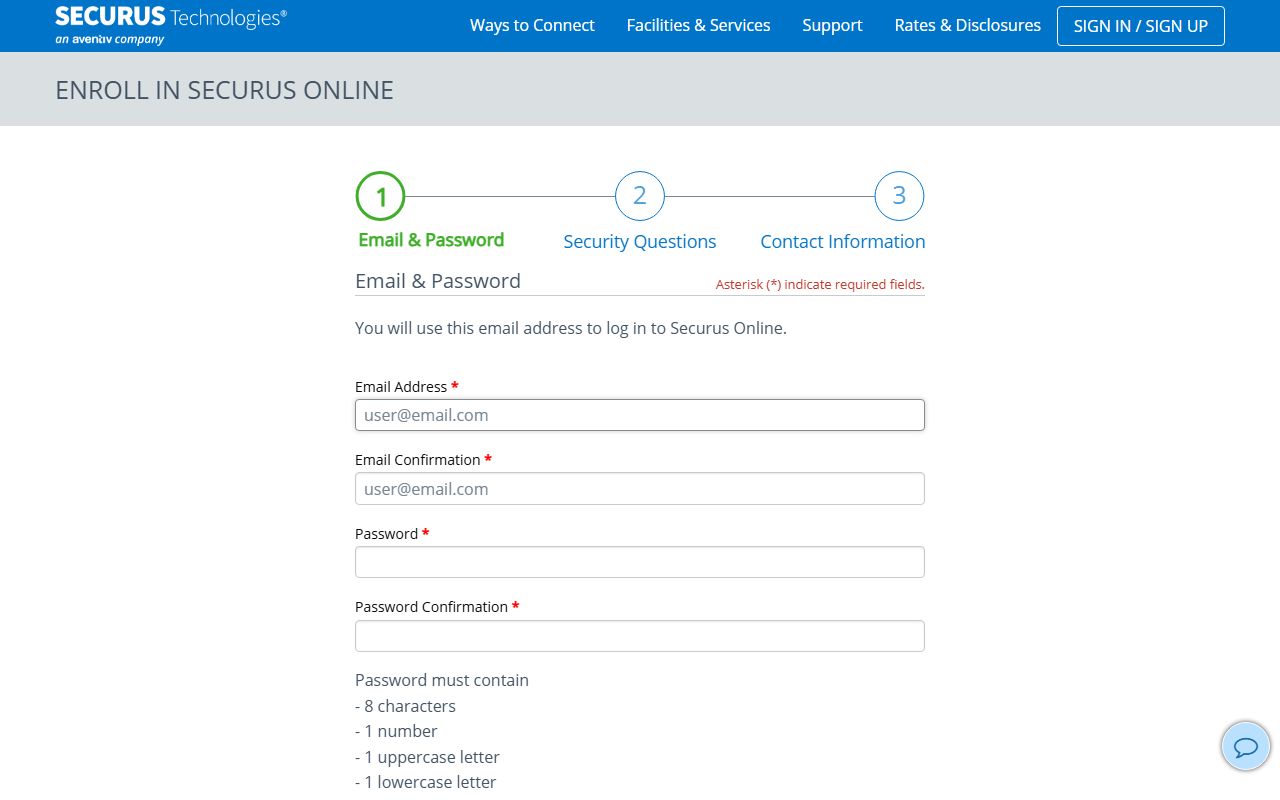This screenshot has height=800, width=1280.
Task: Open the Support menu
Action: click(832, 26)
